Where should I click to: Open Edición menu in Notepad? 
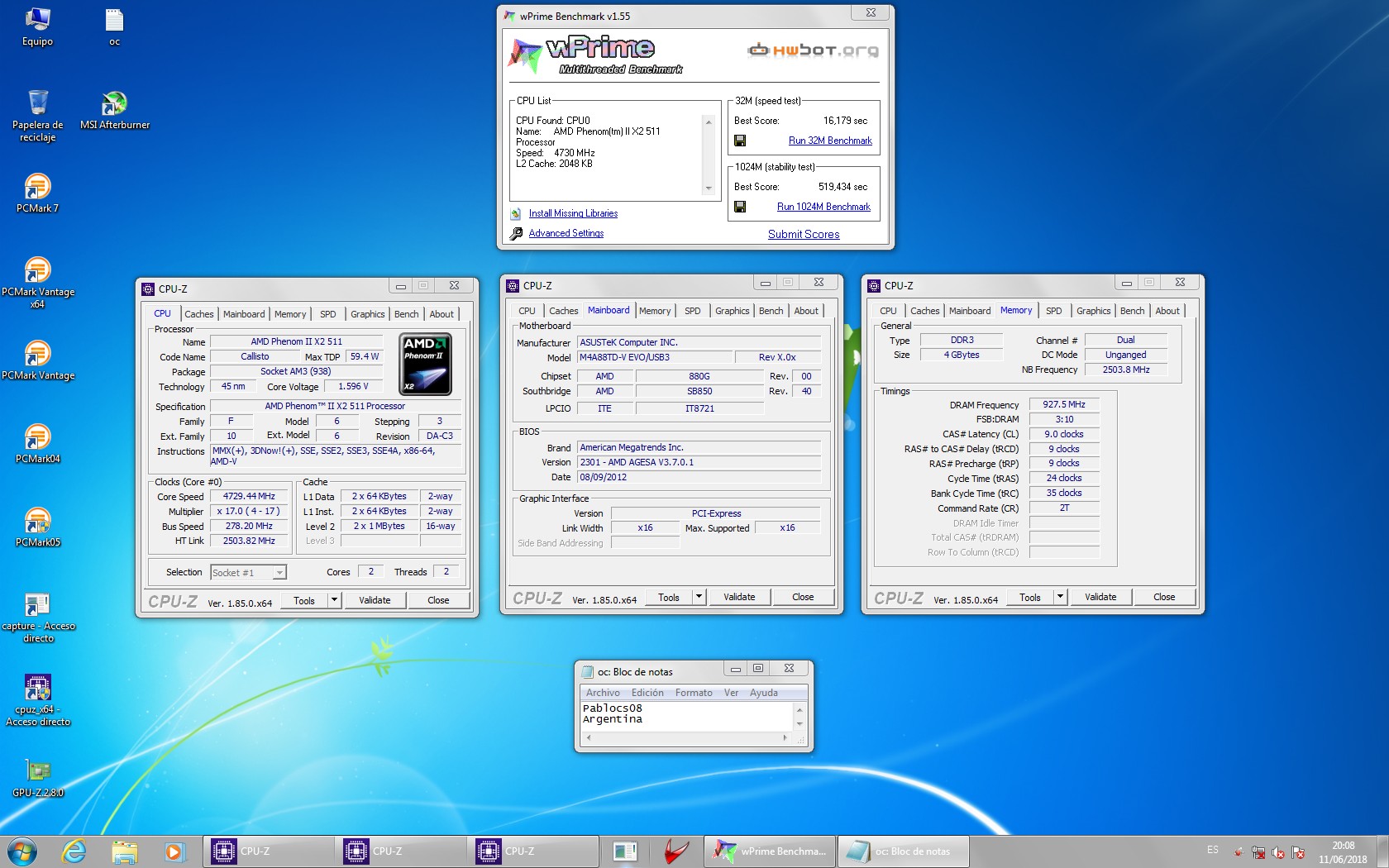[647, 693]
